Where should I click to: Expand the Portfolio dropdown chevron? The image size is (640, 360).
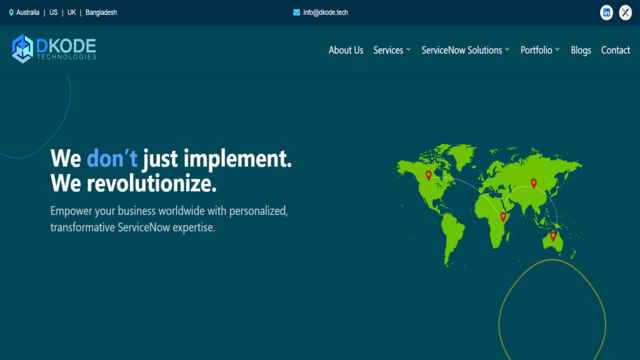557,49
